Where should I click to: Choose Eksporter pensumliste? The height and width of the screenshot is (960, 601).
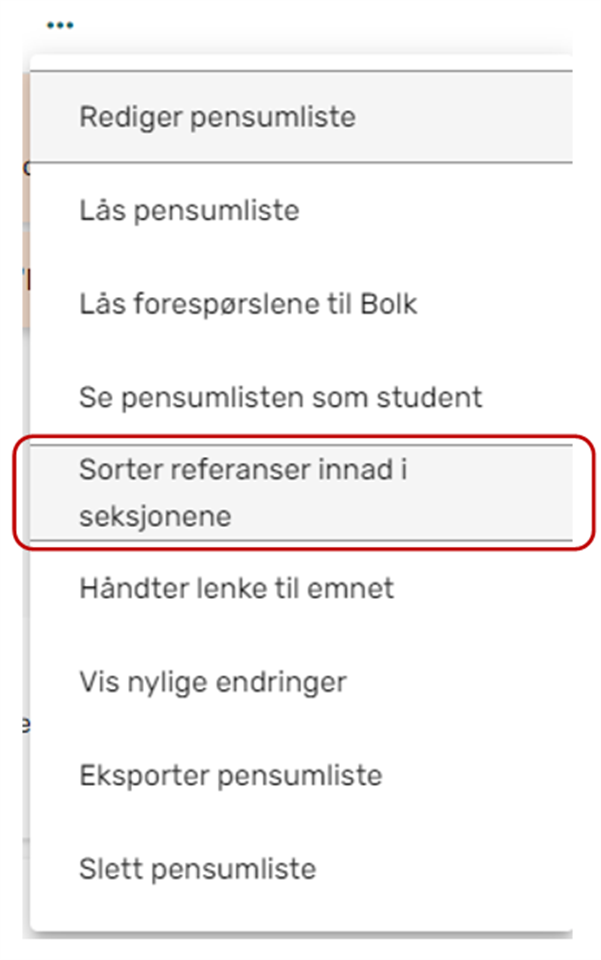[x=230, y=775]
